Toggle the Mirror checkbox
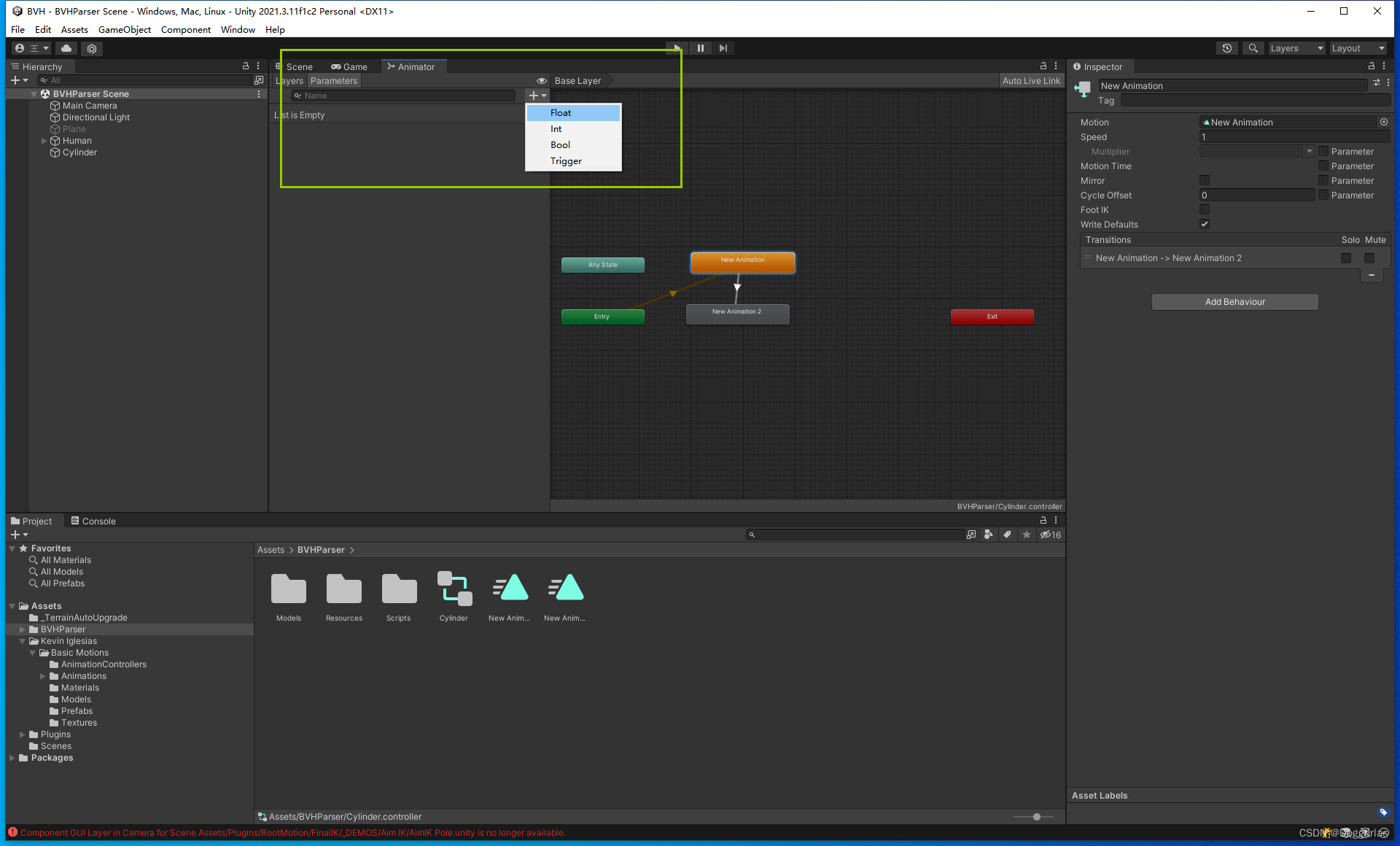 (x=1205, y=180)
